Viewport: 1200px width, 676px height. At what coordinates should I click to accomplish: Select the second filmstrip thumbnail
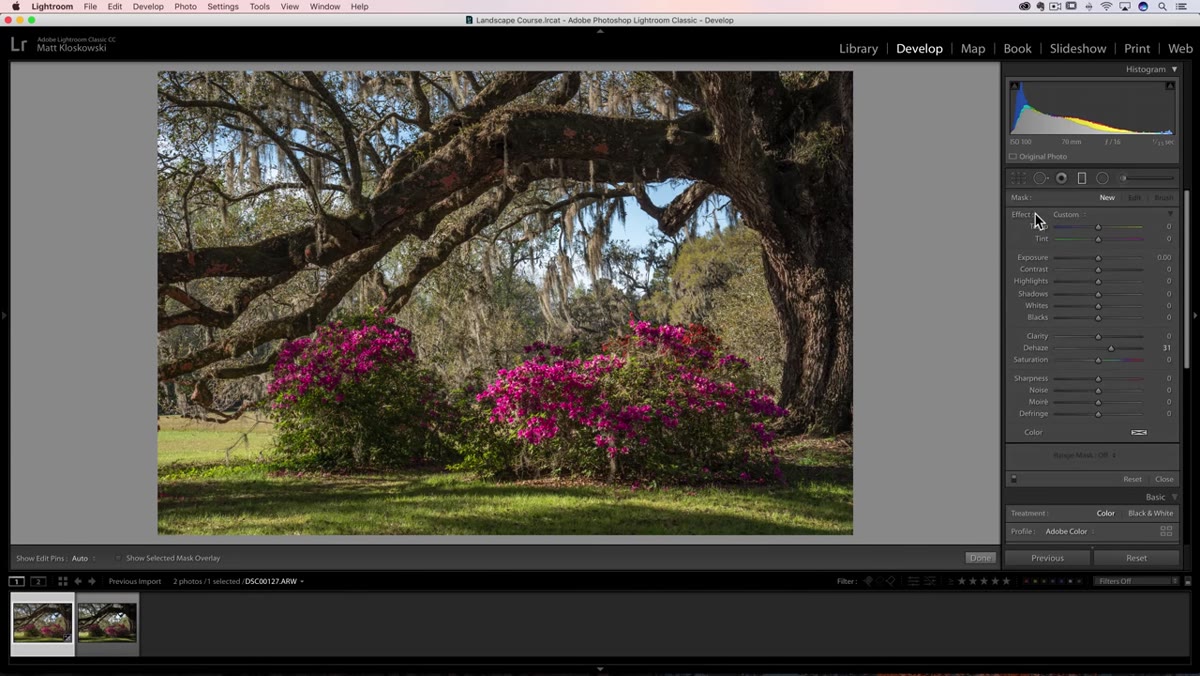(x=107, y=623)
